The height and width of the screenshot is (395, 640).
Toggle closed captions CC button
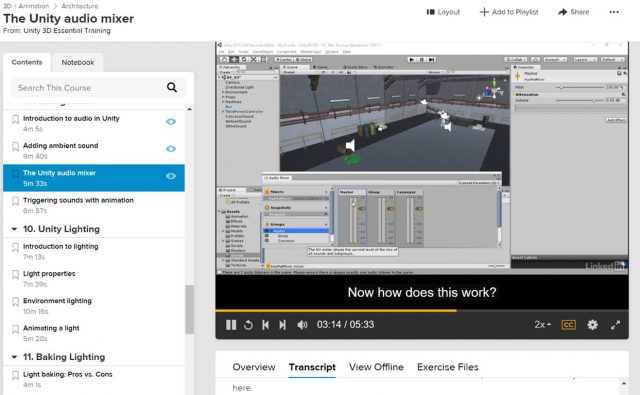(569, 324)
